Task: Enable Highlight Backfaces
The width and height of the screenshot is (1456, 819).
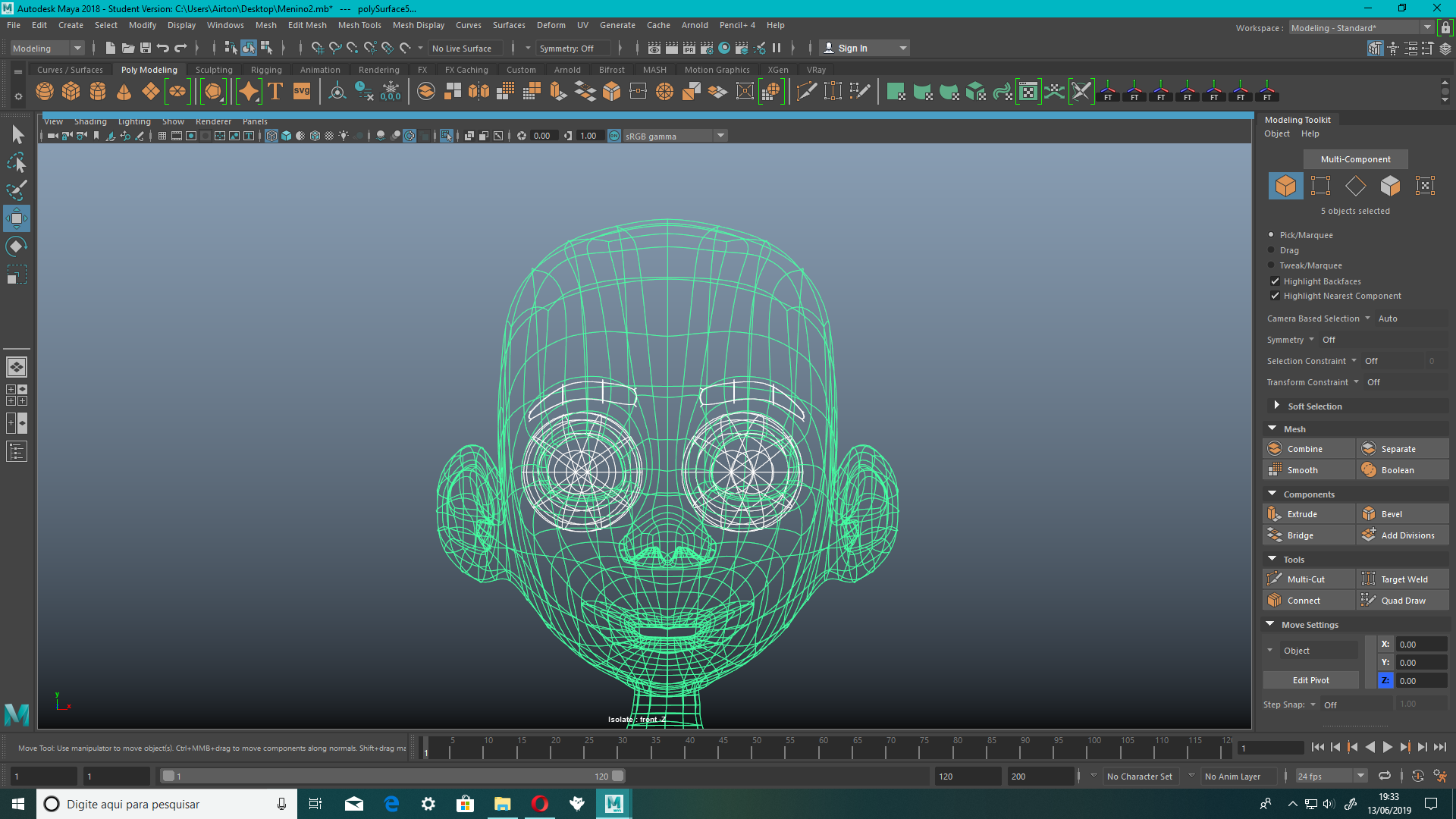Action: [x=1276, y=281]
